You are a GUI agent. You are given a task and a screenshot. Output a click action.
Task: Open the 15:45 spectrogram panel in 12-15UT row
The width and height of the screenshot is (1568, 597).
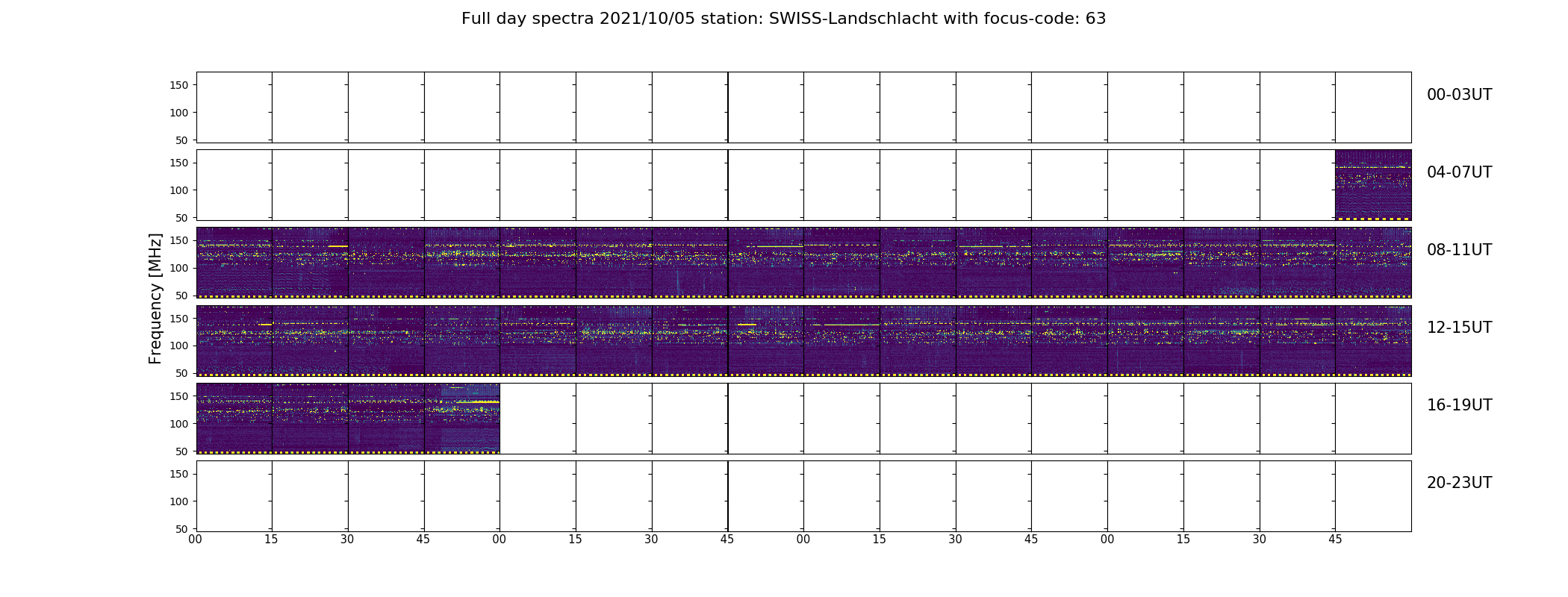[x=1373, y=340]
